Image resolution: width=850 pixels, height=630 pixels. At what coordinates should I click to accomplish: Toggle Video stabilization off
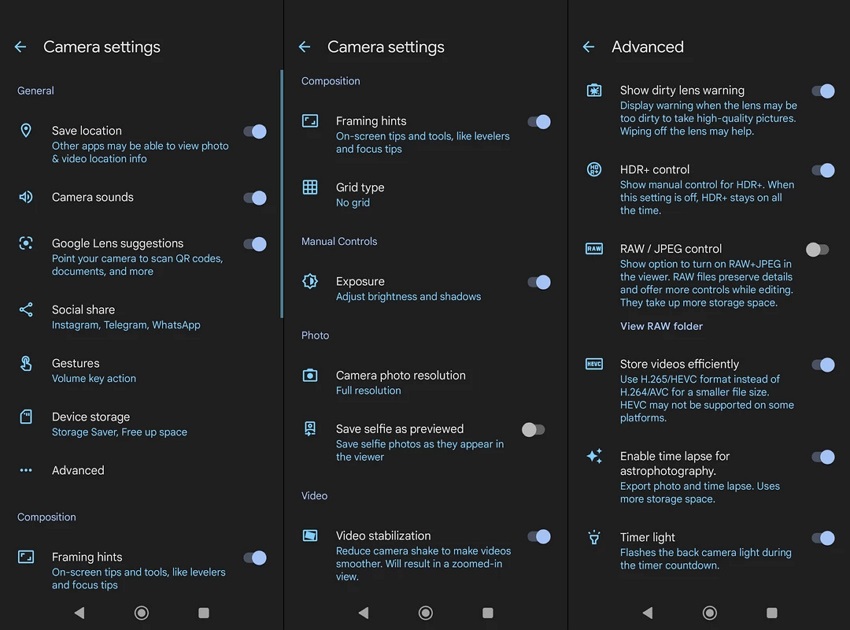[x=540, y=536]
